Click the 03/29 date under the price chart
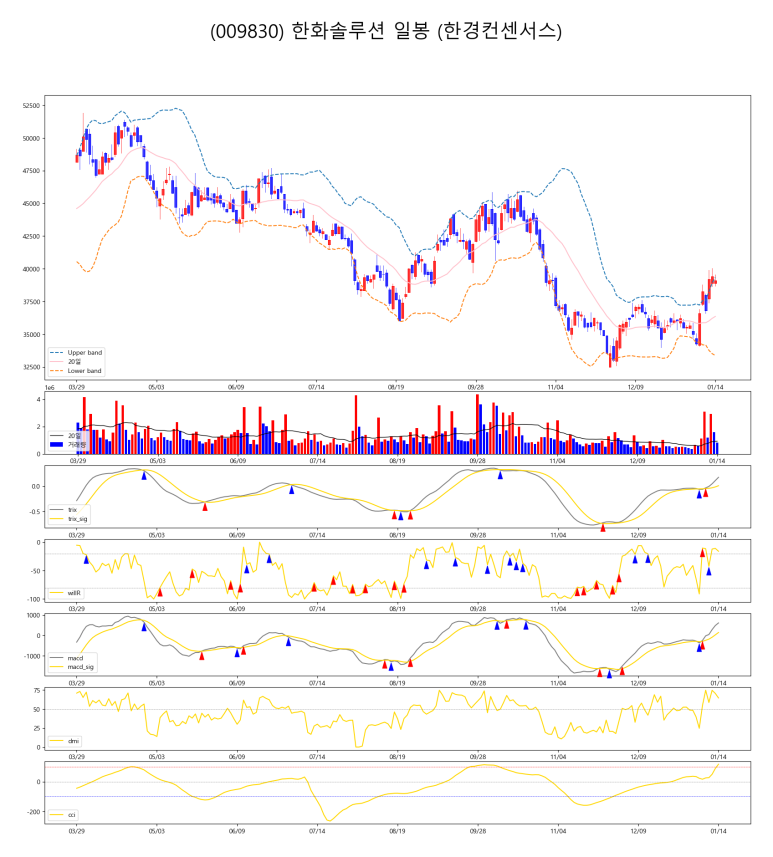The height and width of the screenshot is (857, 773). 76,387
